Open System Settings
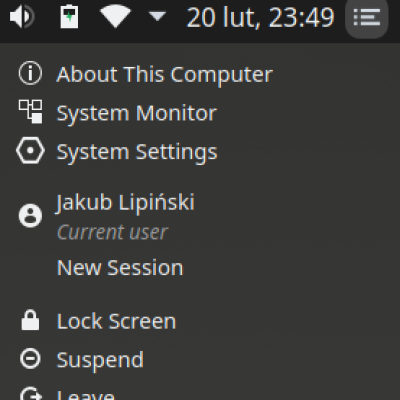Image resolution: width=400 pixels, height=400 pixels. (137, 152)
